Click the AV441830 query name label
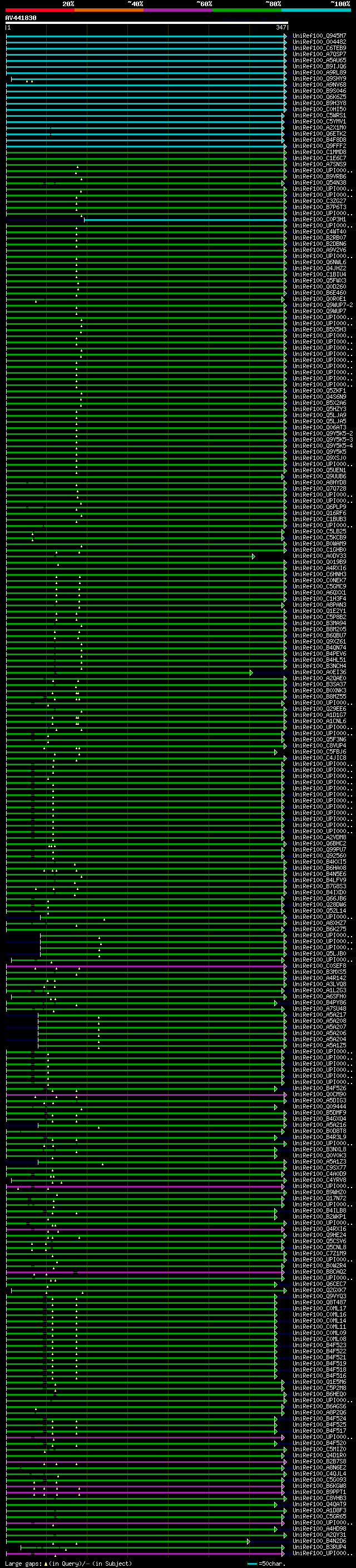 (x=21, y=18)
